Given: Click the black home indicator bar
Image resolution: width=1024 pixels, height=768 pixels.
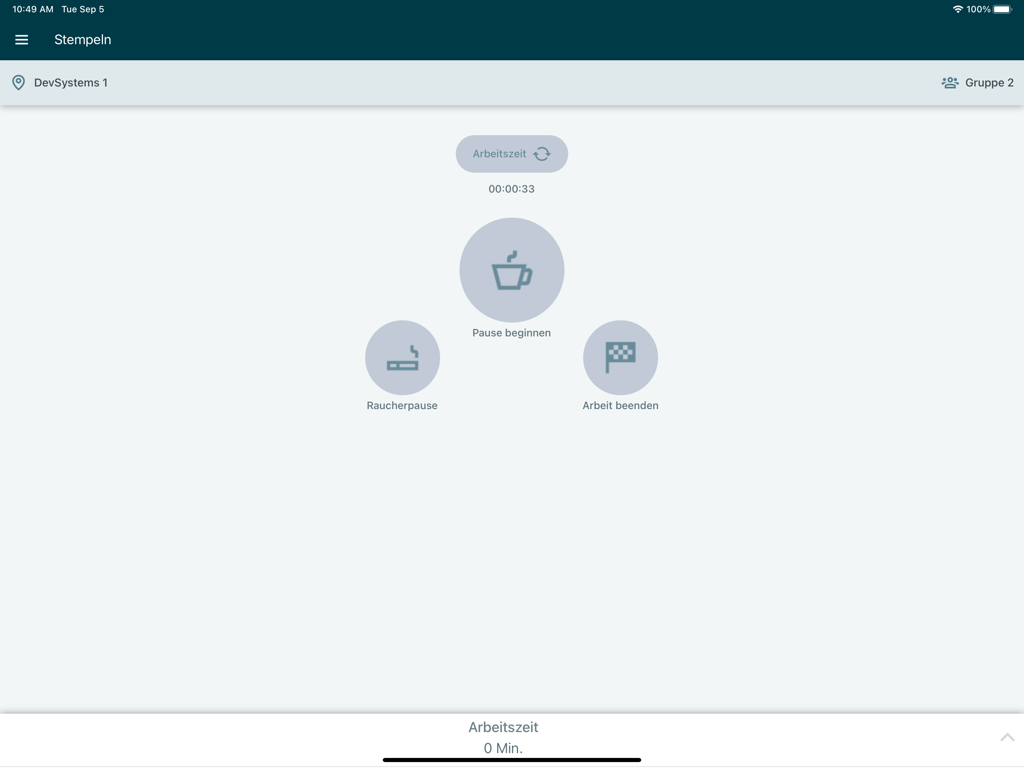Looking at the screenshot, I should coord(512,759).
